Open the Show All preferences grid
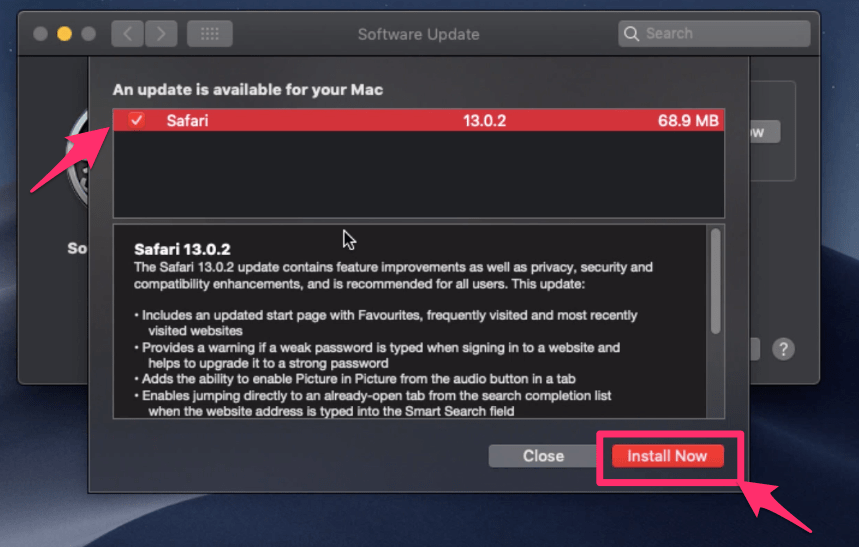Image resolution: width=859 pixels, height=547 pixels. pyautogui.click(x=209, y=33)
